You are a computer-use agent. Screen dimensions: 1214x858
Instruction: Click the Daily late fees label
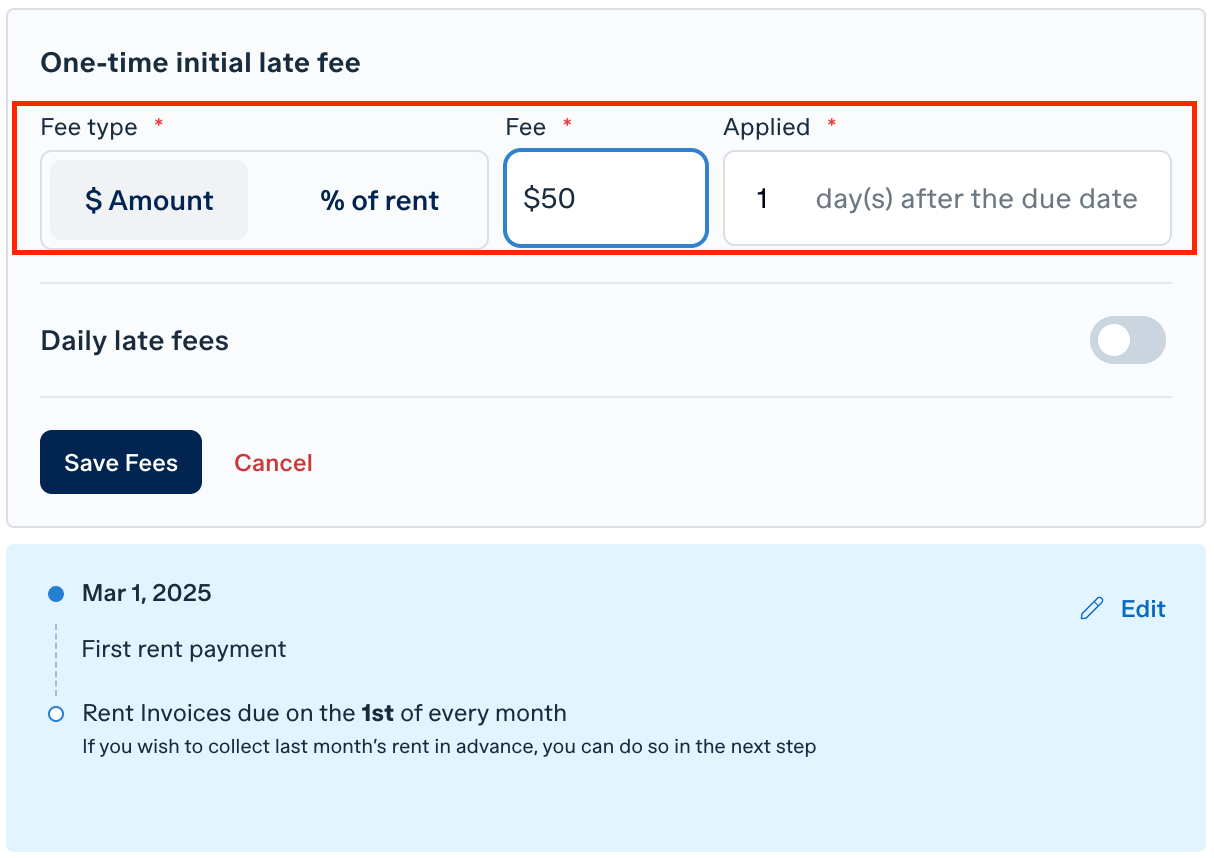pos(135,341)
